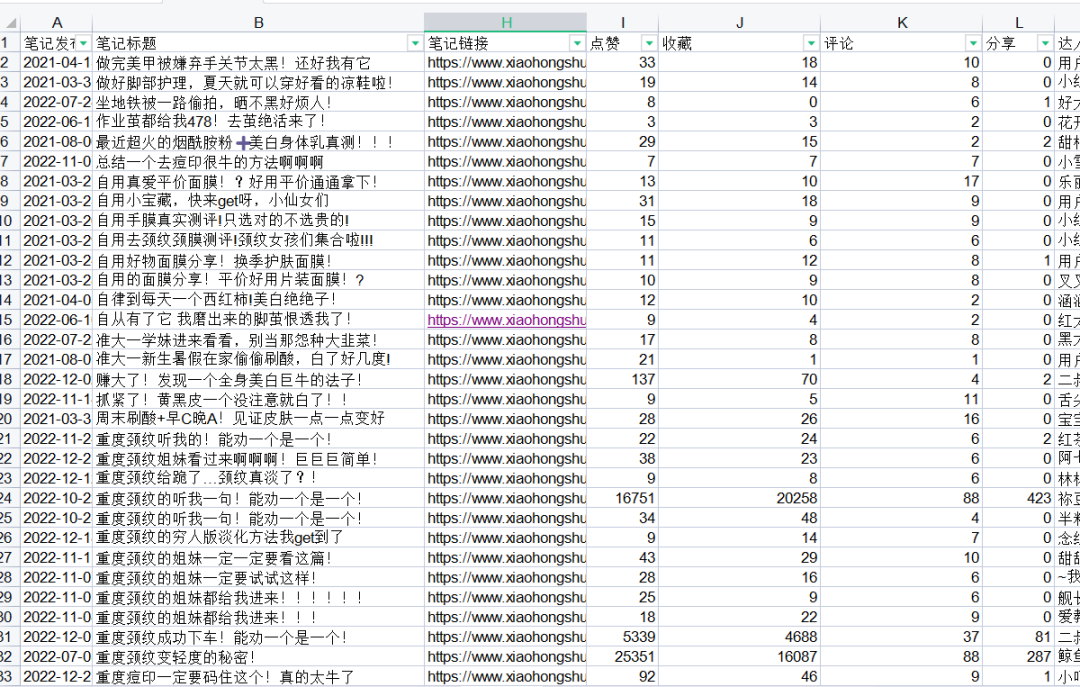The height and width of the screenshot is (687, 1080).
Task: Open xiaohongshu link in row 18
Action: click(x=506, y=380)
